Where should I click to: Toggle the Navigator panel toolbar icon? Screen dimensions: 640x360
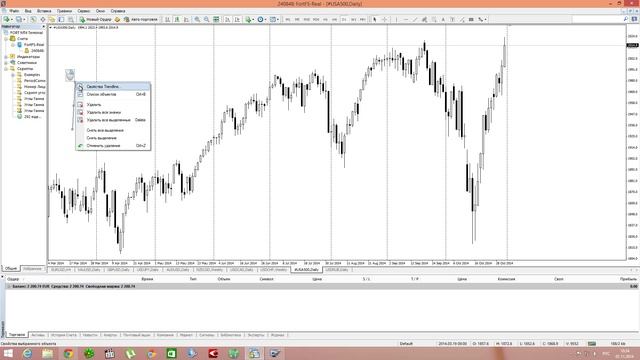point(52,19)
